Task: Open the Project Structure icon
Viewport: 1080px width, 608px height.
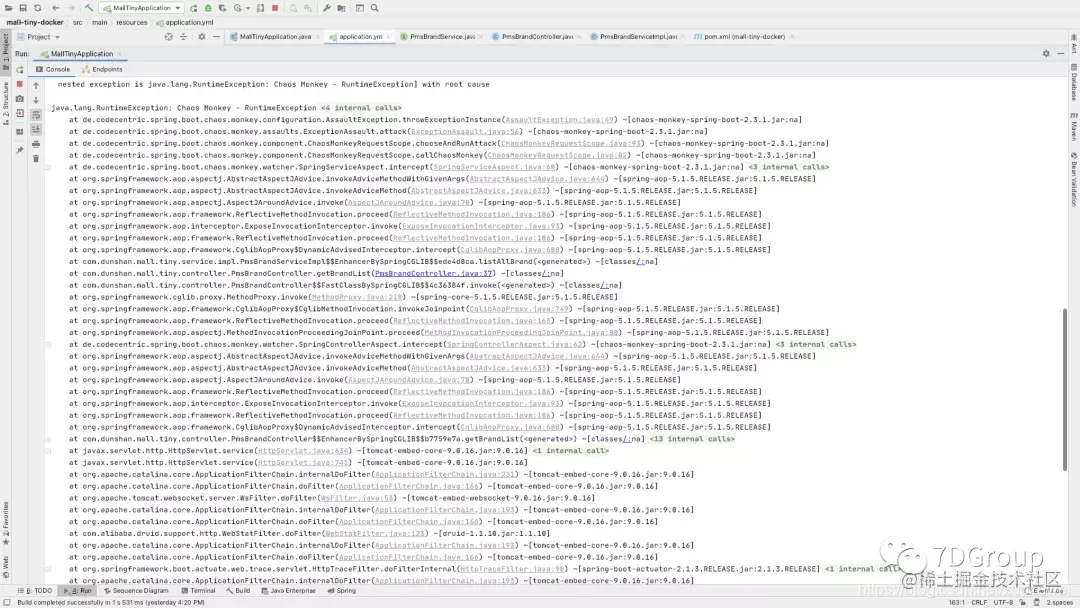Action: tap(341, 8)
